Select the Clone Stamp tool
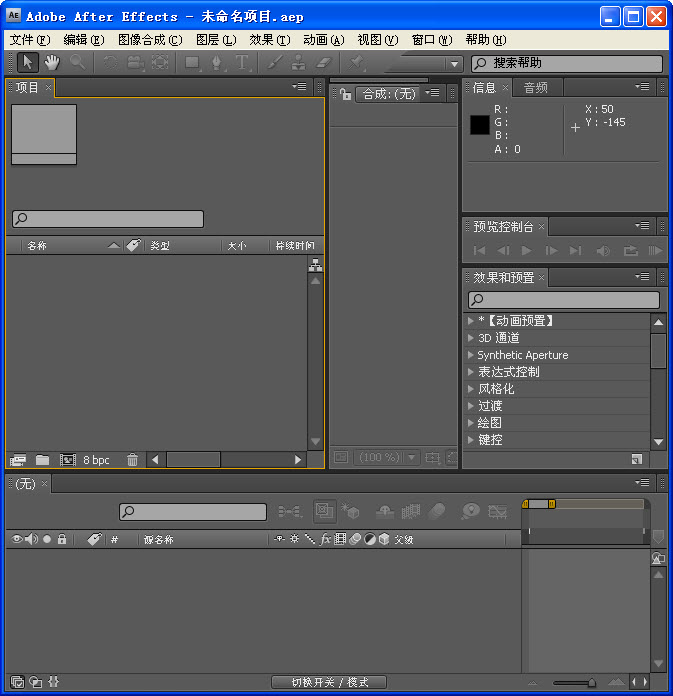Screen dimensions: 673x696 coord(298,63)
